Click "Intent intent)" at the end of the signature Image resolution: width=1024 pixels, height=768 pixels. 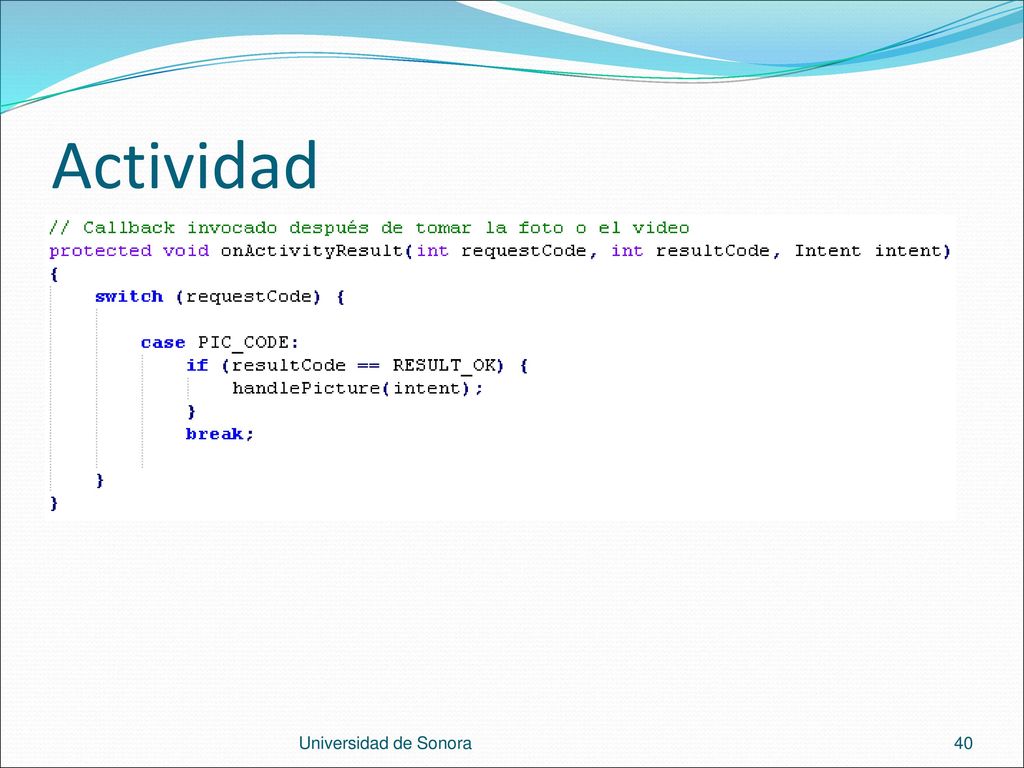[872, 251]
